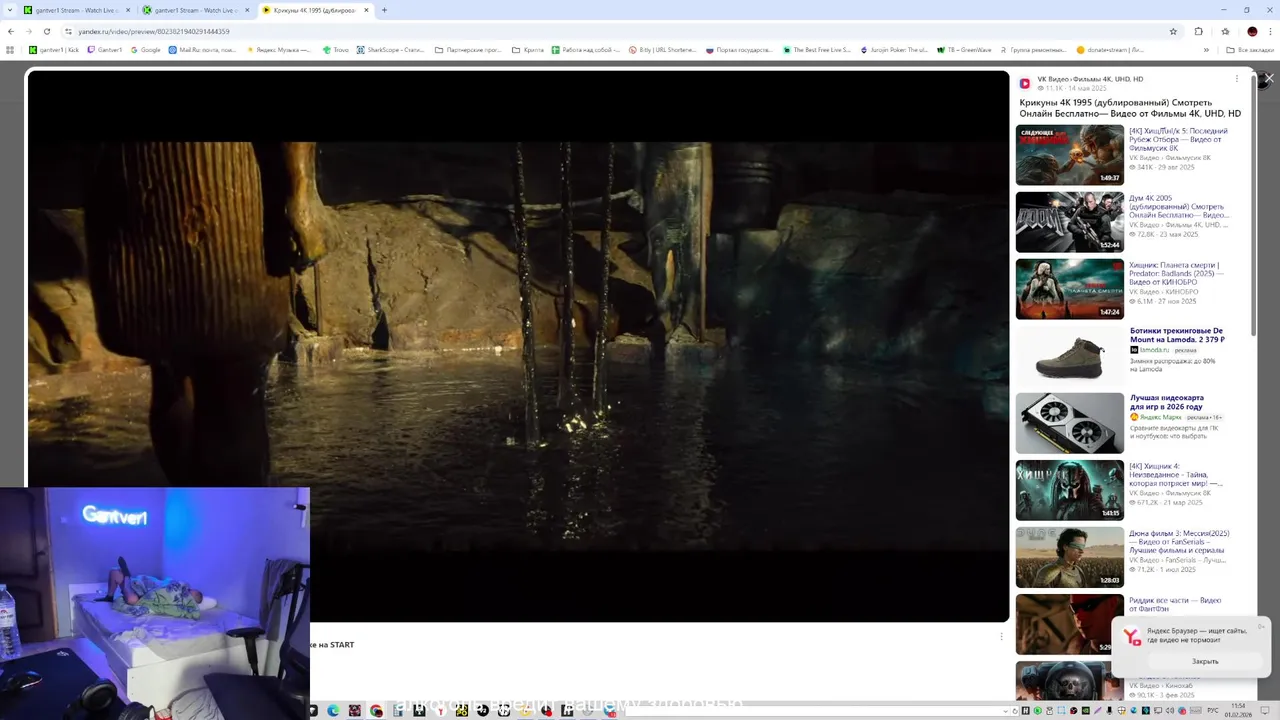Click the Ботинки трекинговые De Mount title
1280x720 pixels.
pos(1178,335)
